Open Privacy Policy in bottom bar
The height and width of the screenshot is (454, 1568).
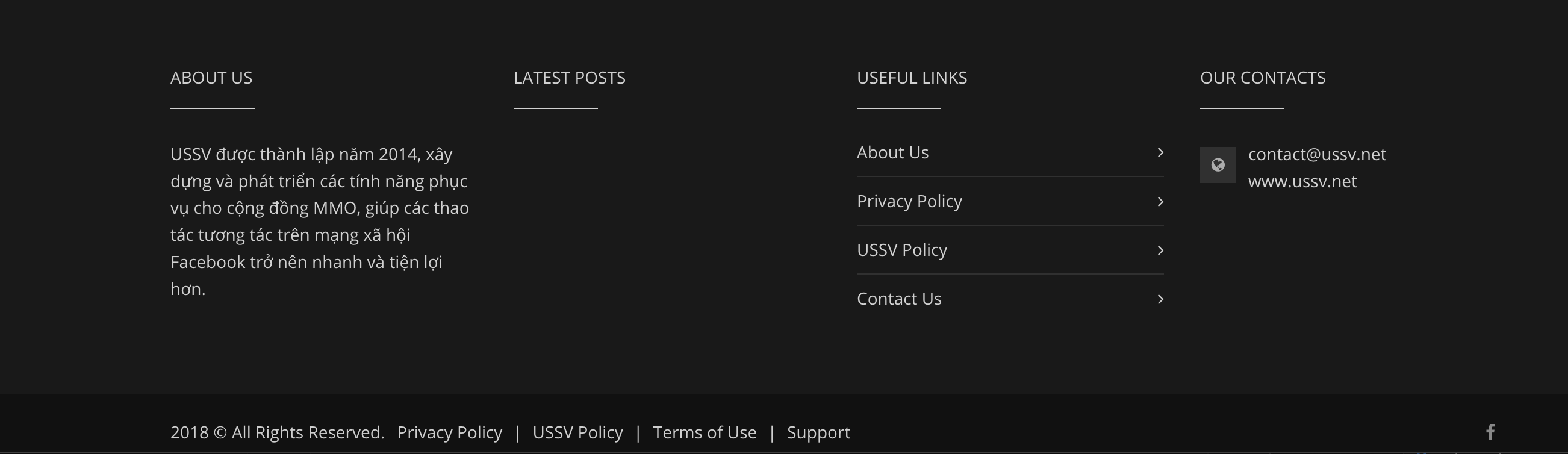coord(449,433)
